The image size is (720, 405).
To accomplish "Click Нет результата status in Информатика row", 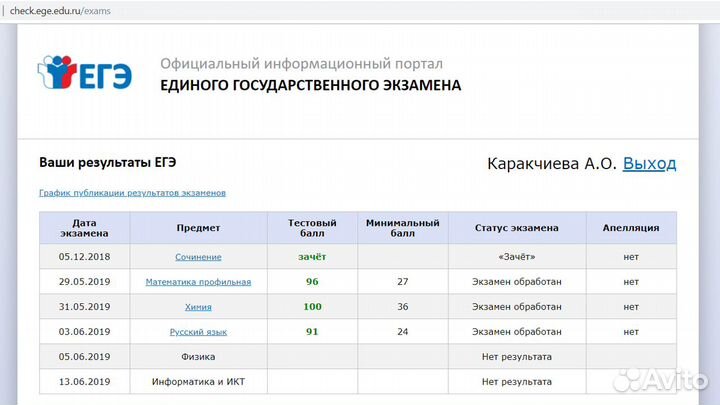I will click(517, 382).
